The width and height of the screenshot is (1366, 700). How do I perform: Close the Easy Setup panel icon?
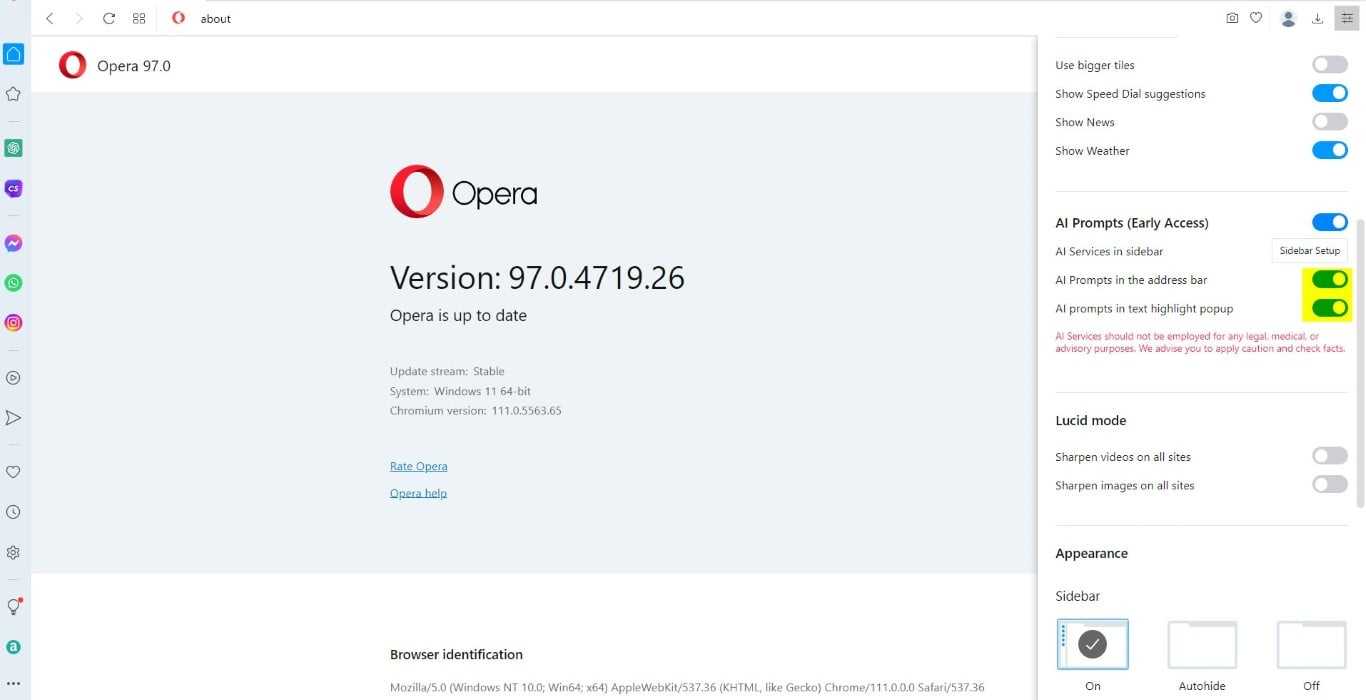[1347, 18]
